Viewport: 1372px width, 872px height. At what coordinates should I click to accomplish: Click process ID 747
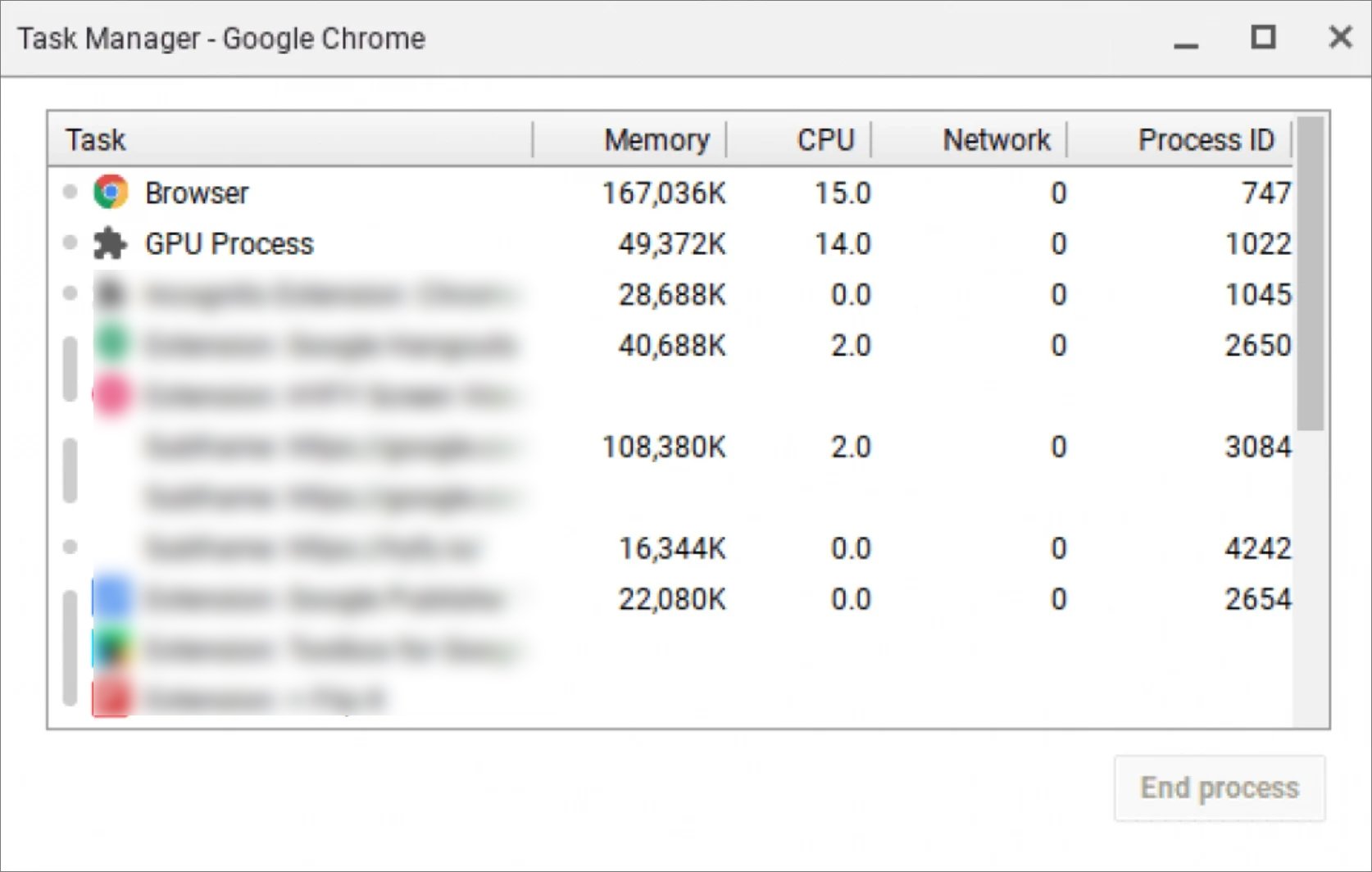tap(1266, 193)
